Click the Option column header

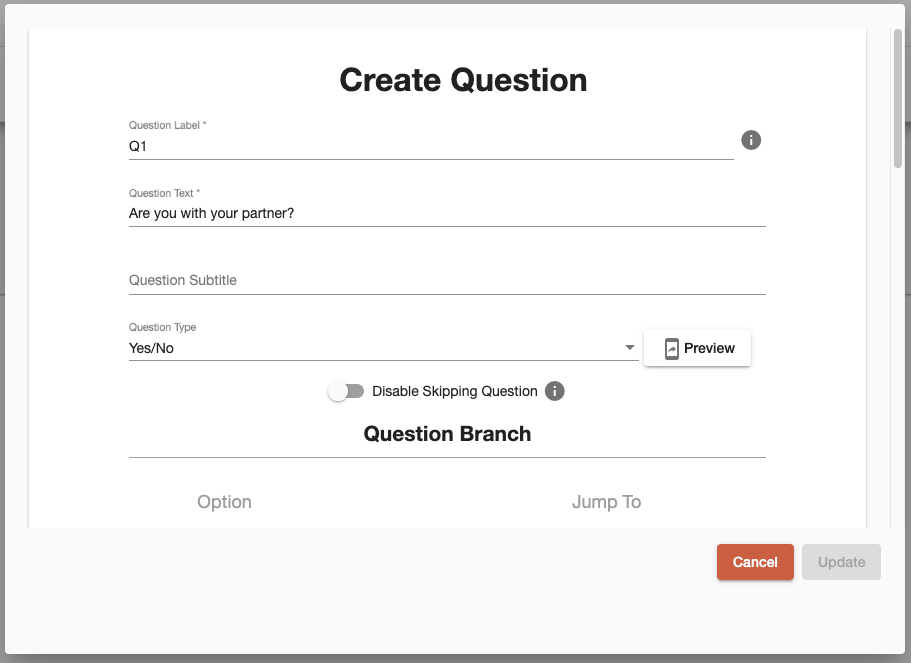point(224,501)
